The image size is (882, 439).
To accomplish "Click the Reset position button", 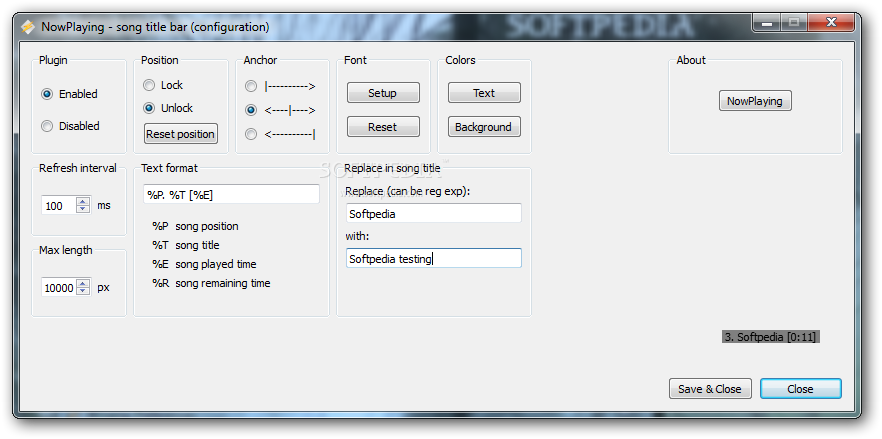I will (181, 134).
